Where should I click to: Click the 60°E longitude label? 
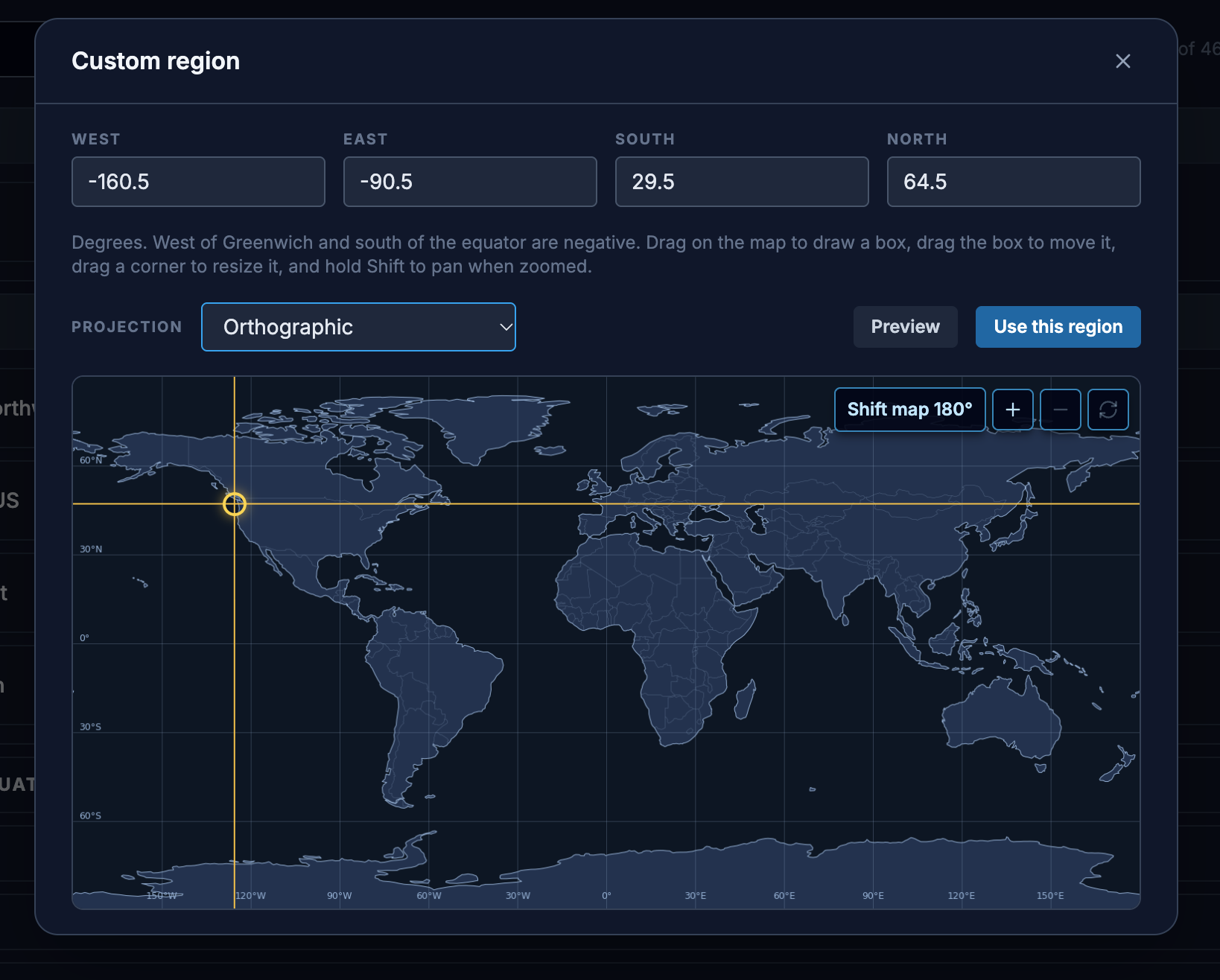click(x=784, y=895)
